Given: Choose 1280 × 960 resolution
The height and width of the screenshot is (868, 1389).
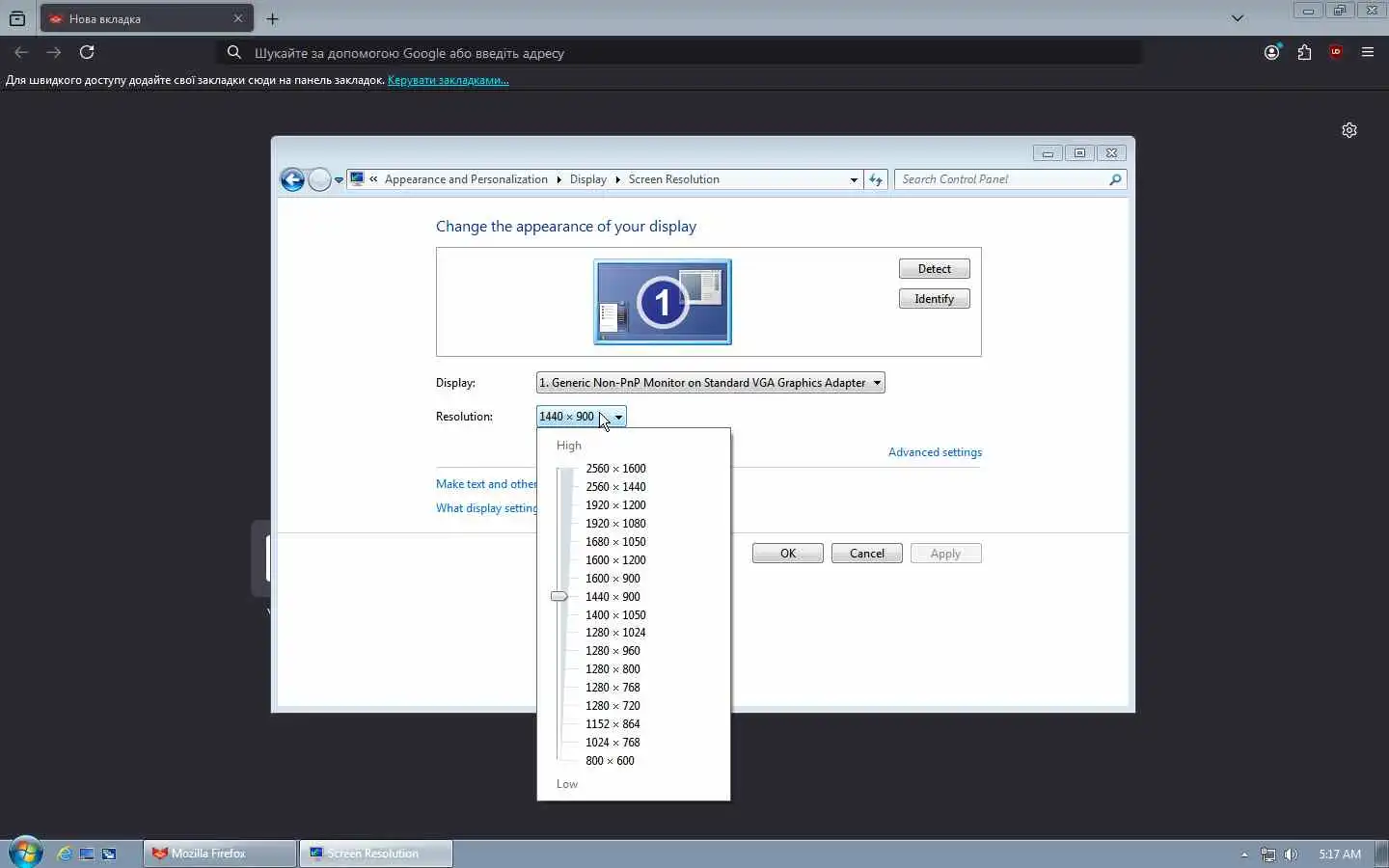Looking at the screenshot, I should 613,651.
